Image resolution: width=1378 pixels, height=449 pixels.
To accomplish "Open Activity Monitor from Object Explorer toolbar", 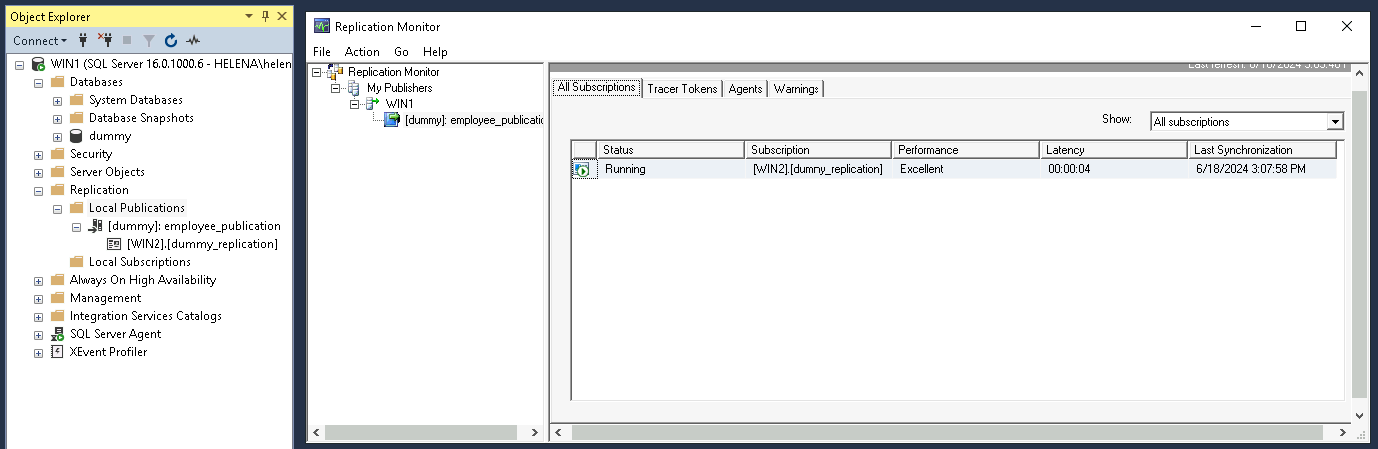I will (193, 41).
